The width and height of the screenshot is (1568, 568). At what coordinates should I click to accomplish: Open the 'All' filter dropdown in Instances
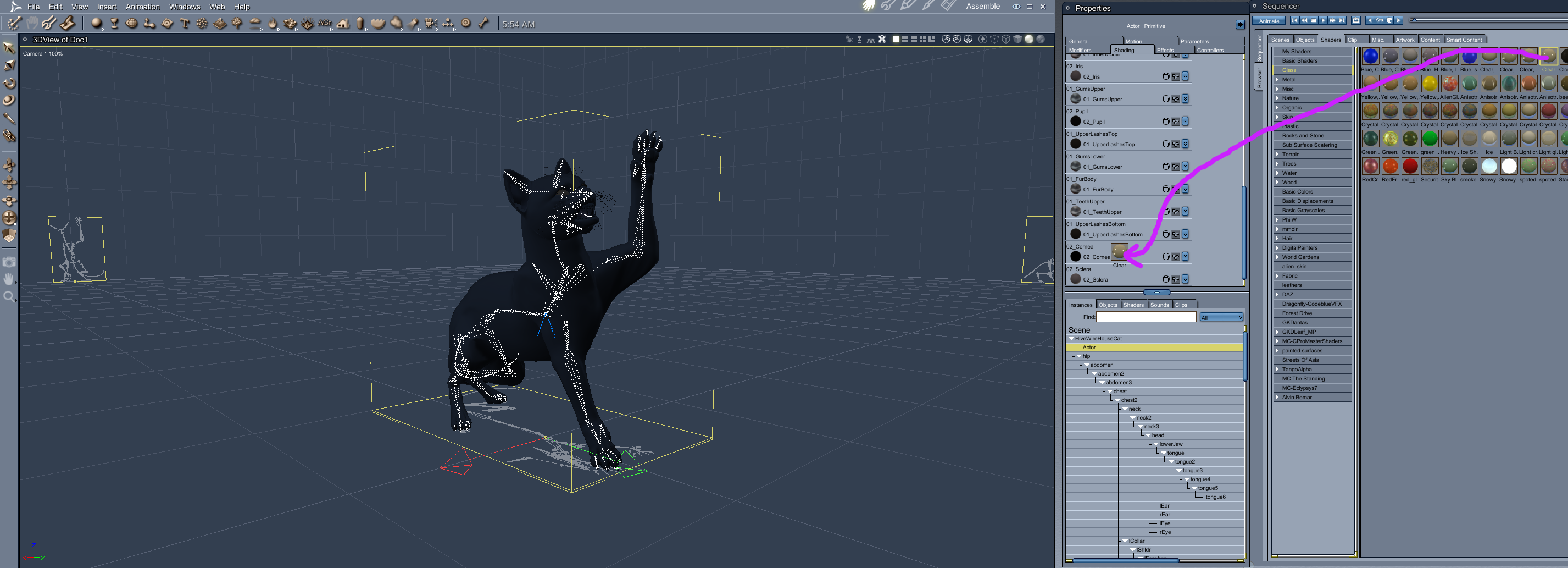(x=1221, y=317)
